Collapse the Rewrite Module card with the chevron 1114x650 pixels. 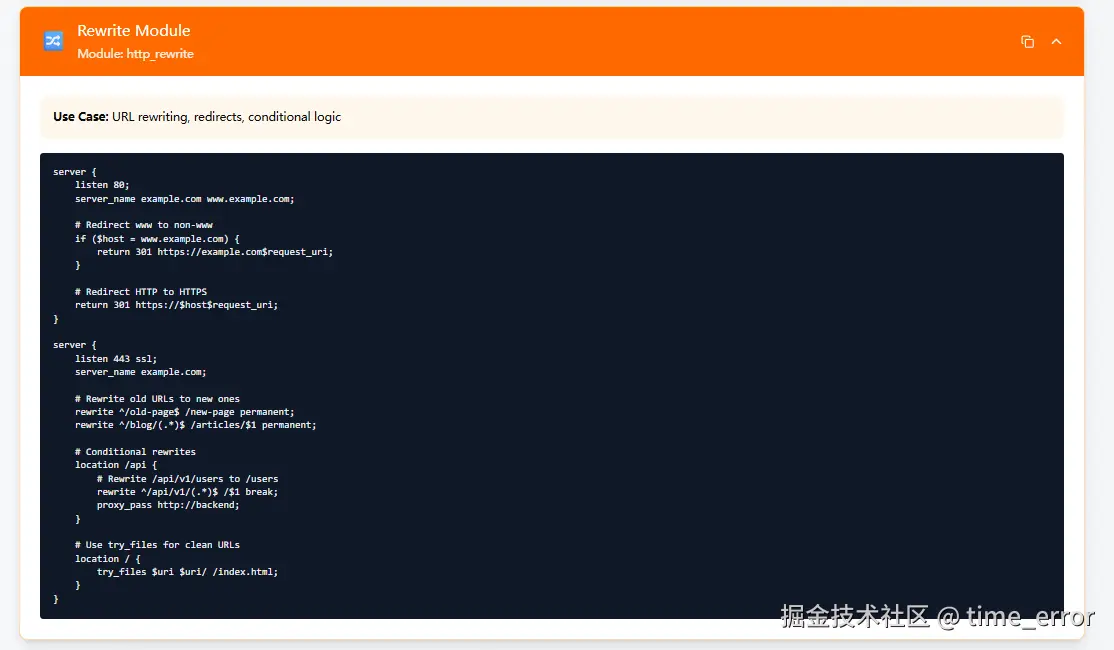point(1056,41)
